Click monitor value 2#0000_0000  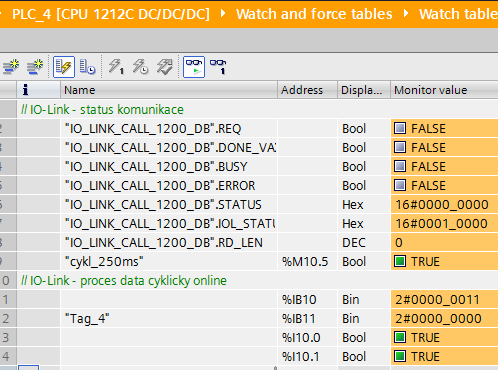444,318
